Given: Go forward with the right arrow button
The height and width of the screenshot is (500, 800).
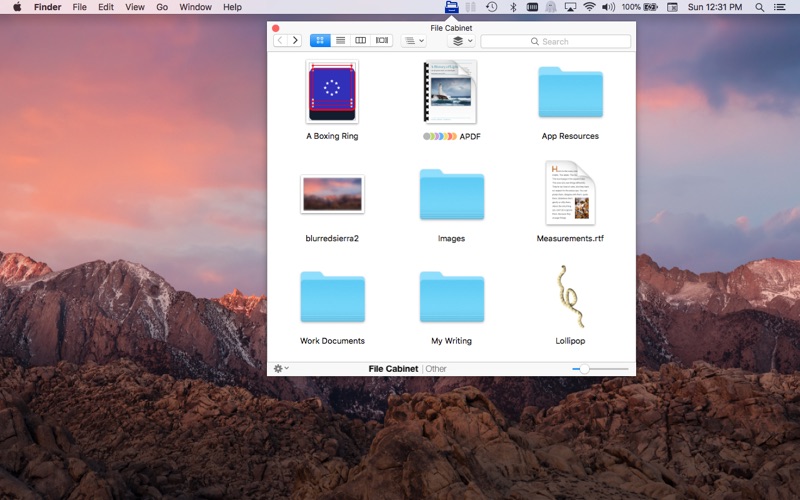Looking at the screenshot, I should pos(295,41).
